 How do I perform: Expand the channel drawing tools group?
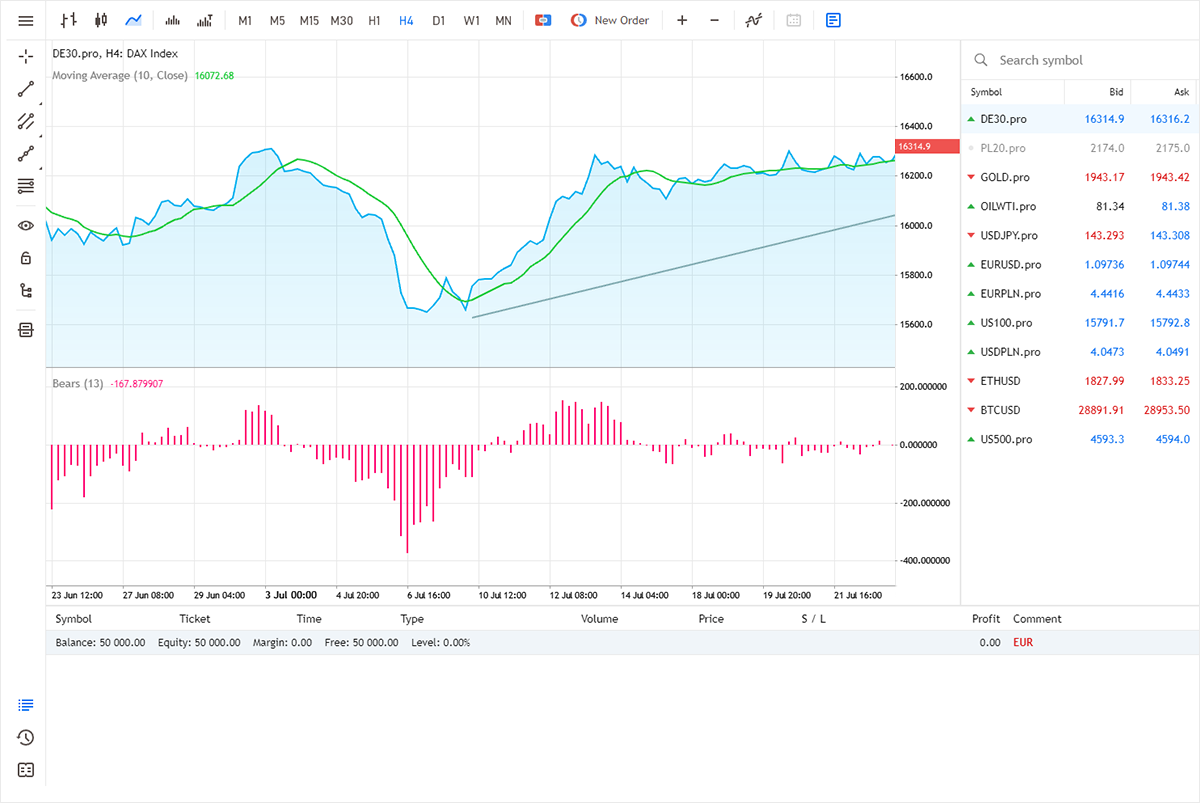click(x=26, y=122)
